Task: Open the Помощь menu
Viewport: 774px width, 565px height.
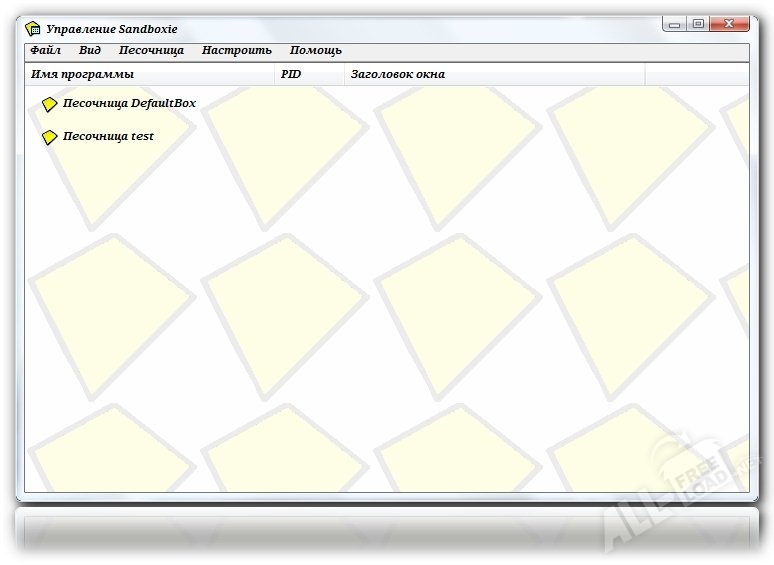Action: click(x=316, y=50)
